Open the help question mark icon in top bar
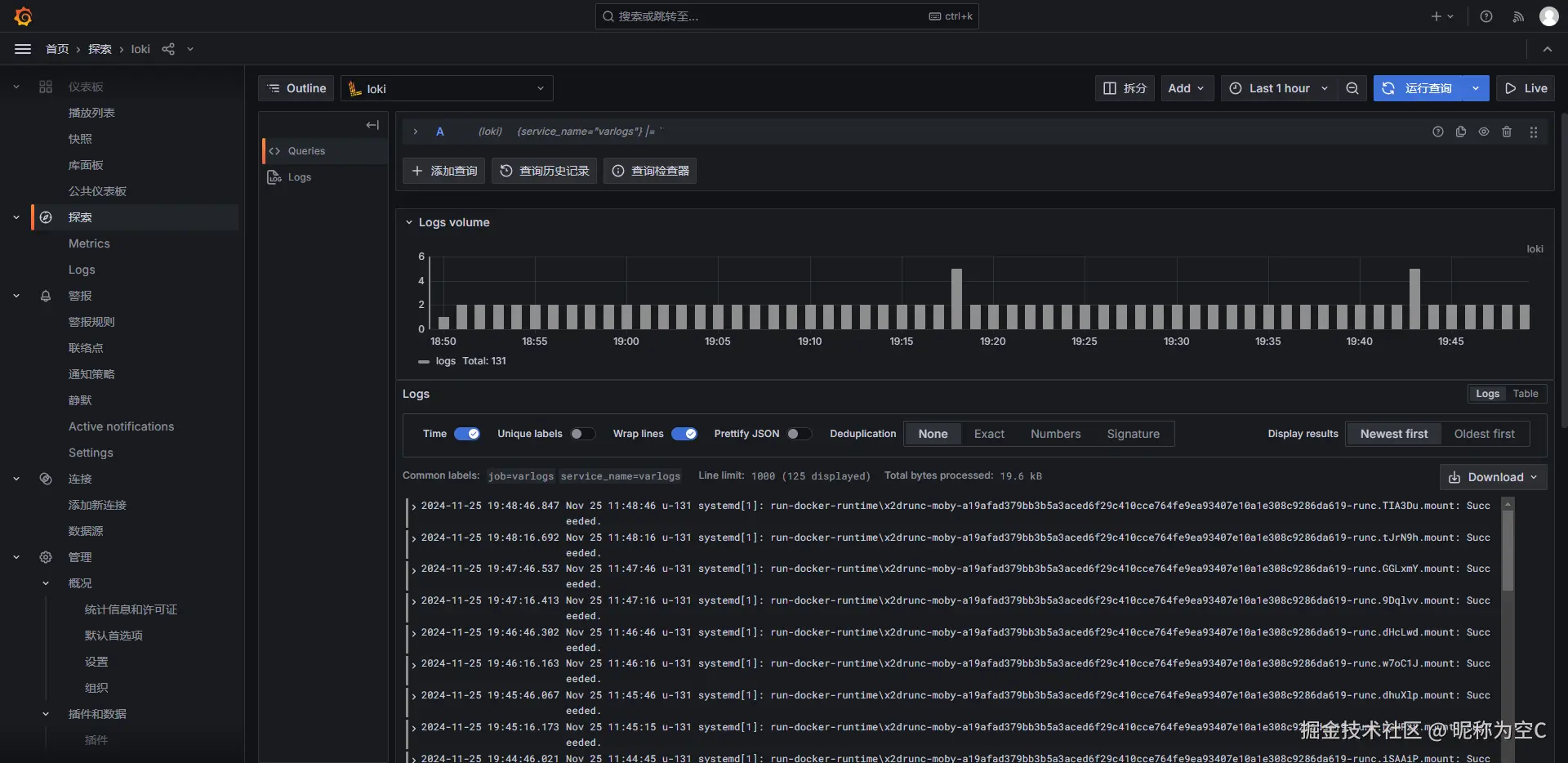Screen dimensions: 1568x763 1486,16
